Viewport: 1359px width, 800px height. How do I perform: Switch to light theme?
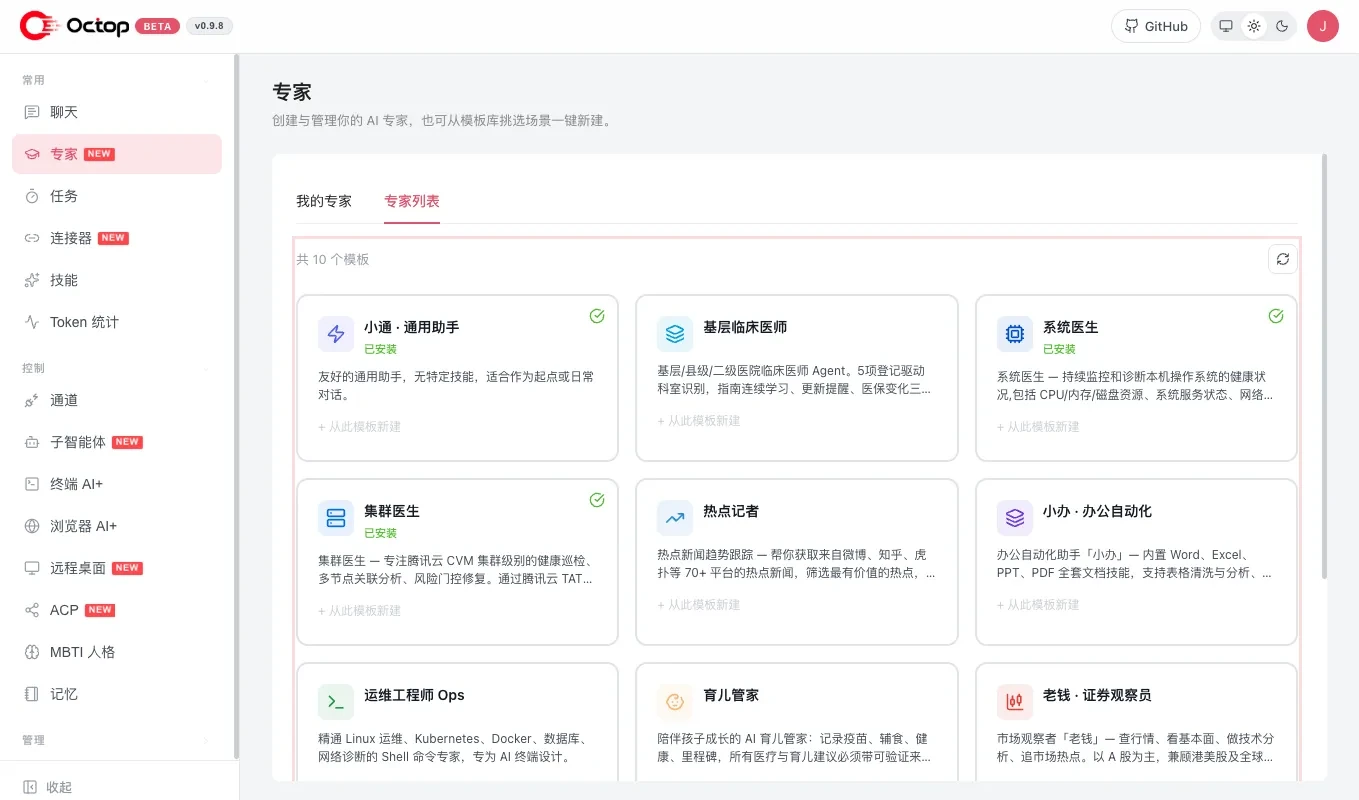point(1254,26)
